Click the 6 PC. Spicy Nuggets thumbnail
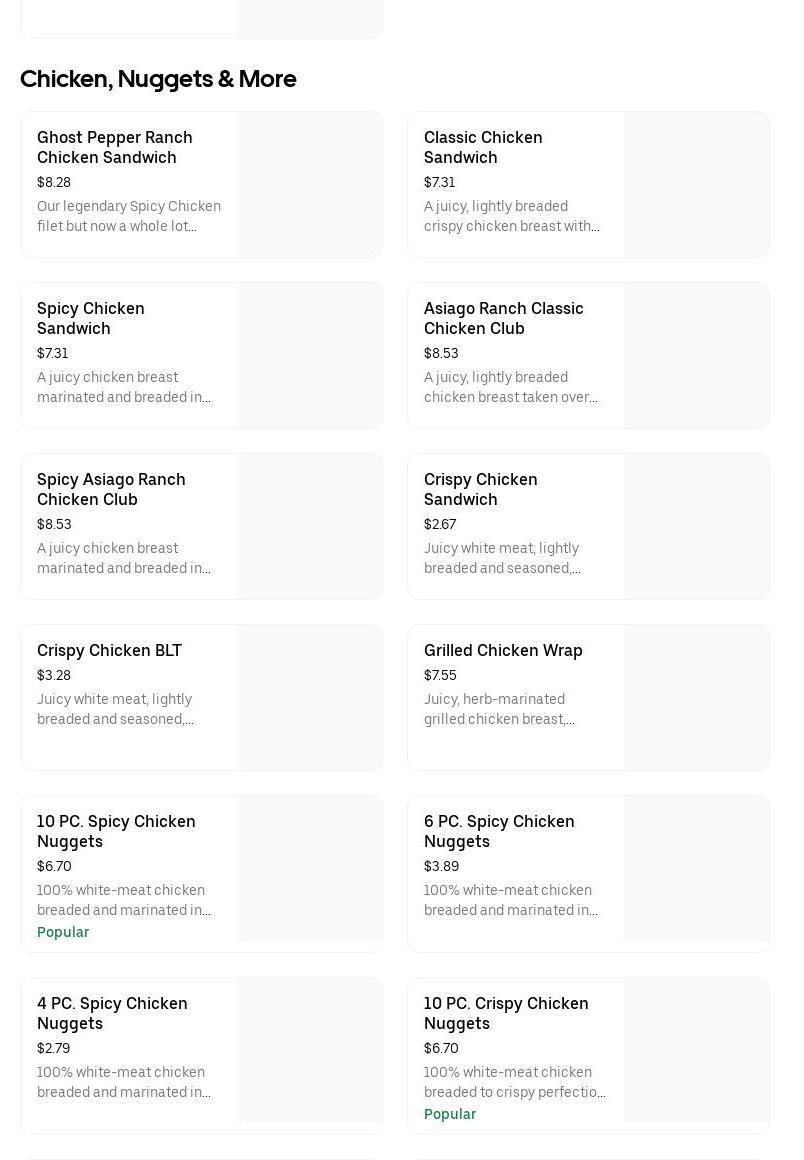 696,869
